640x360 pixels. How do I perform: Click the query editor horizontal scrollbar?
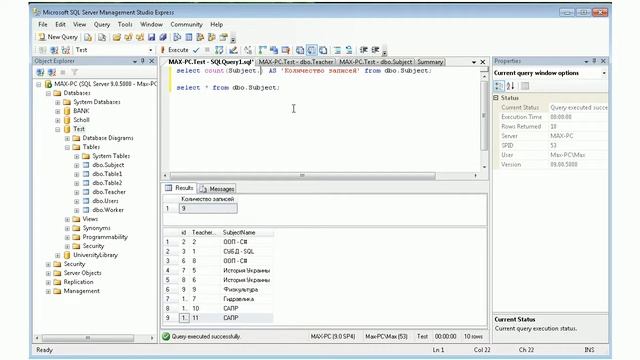click(302, 176)
